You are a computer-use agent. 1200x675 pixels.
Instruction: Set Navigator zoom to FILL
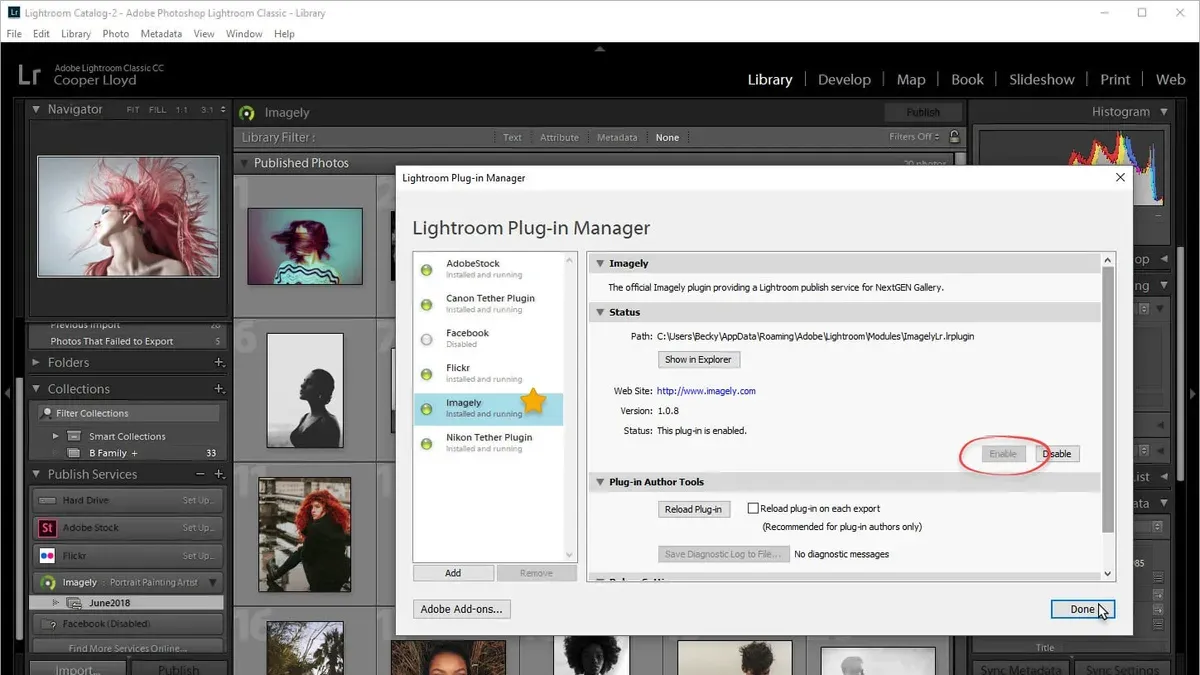(158, 110)
